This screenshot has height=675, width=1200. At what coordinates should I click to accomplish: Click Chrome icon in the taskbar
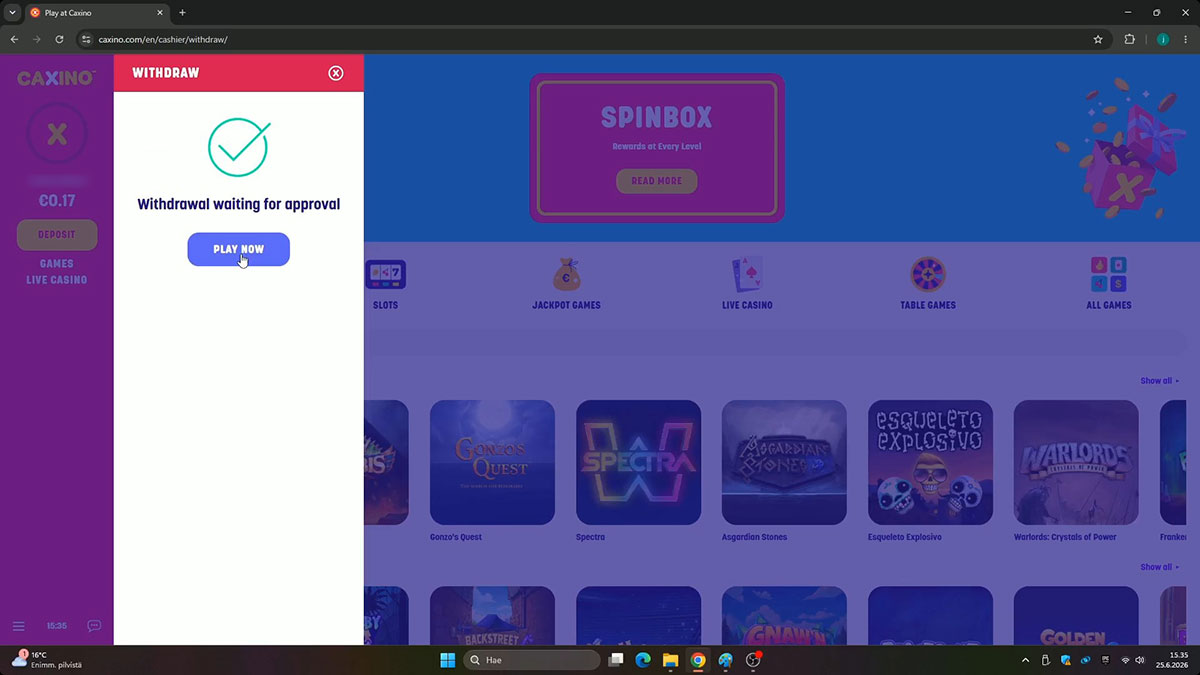(x=698, y=660)
